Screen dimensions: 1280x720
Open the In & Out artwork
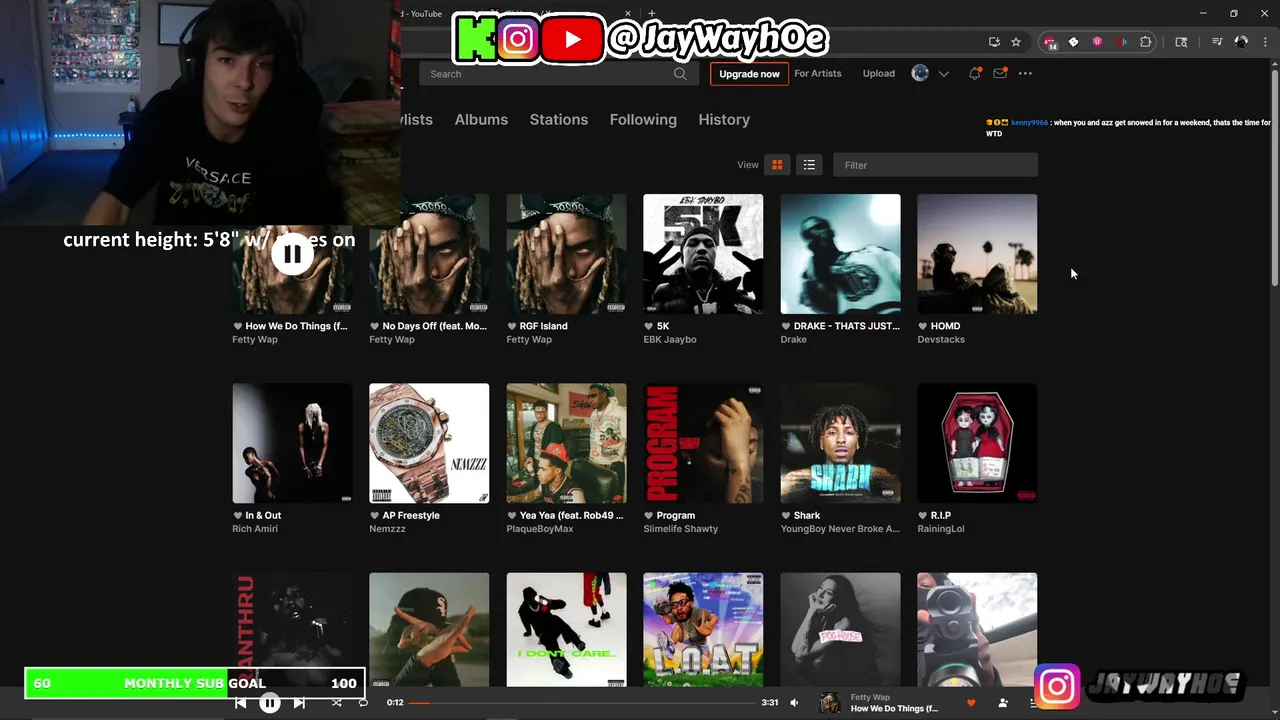pyautogui.click(x=292, y=443)
